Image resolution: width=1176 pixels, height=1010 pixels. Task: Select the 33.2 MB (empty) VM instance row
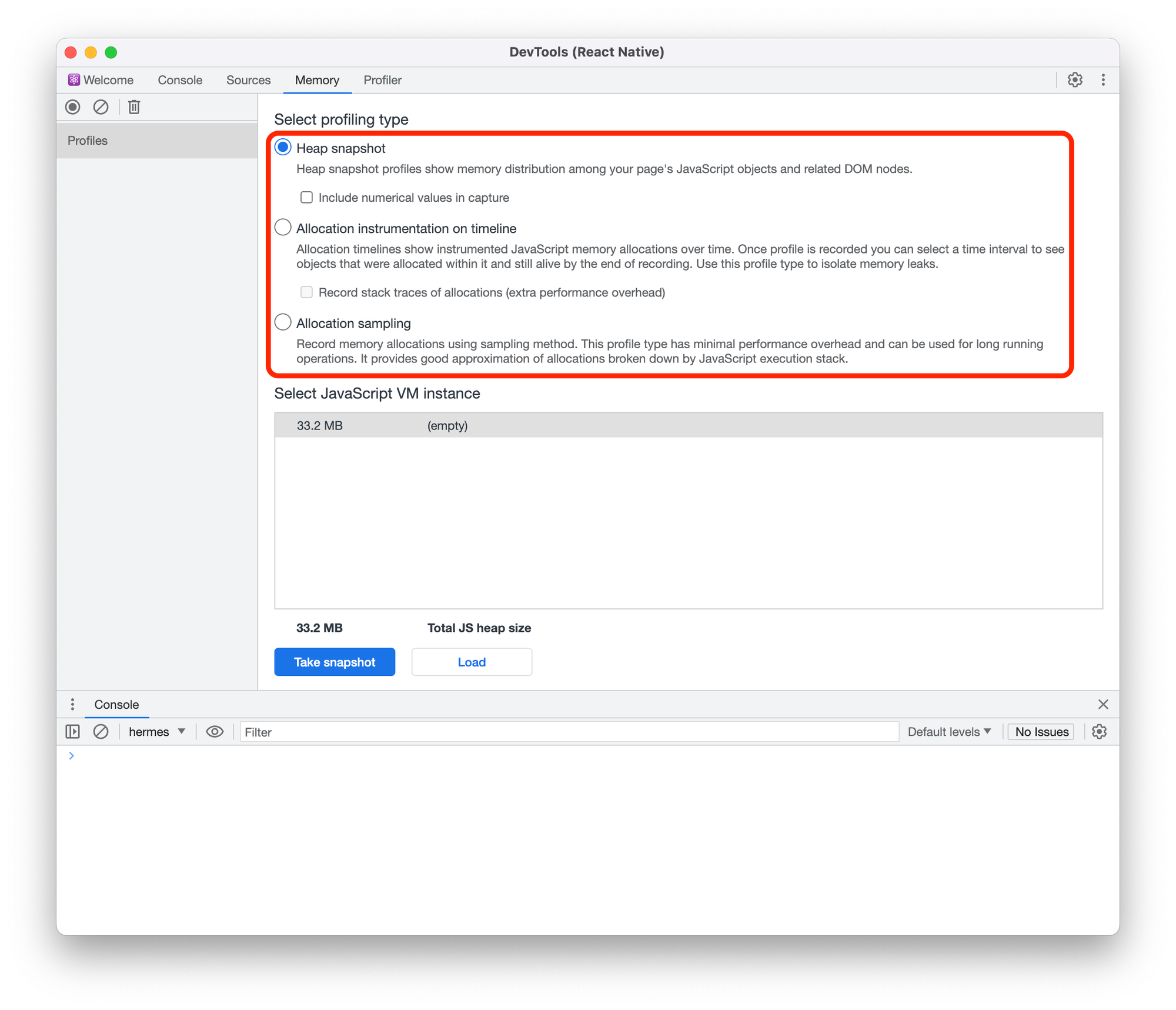pos(689,425)
